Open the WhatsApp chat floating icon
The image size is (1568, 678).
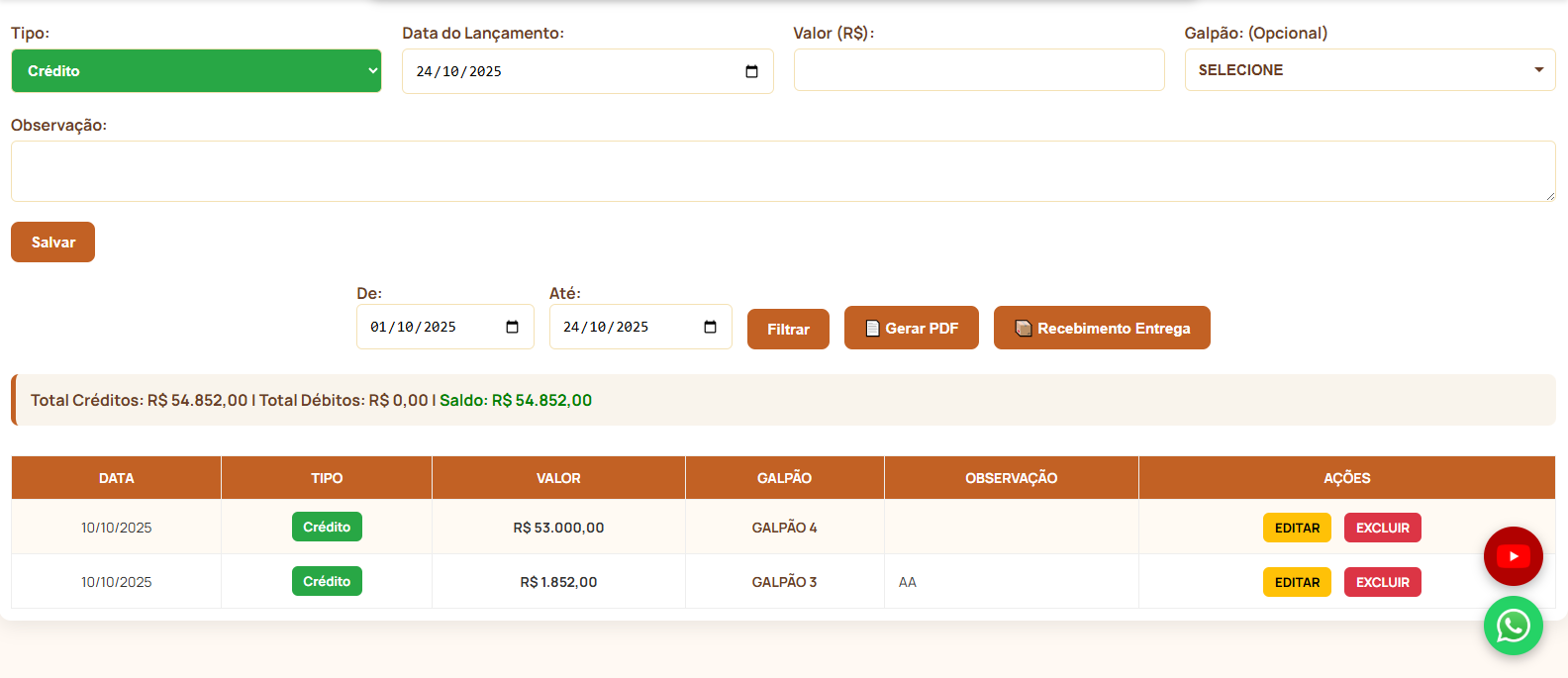click(1513, 626)
